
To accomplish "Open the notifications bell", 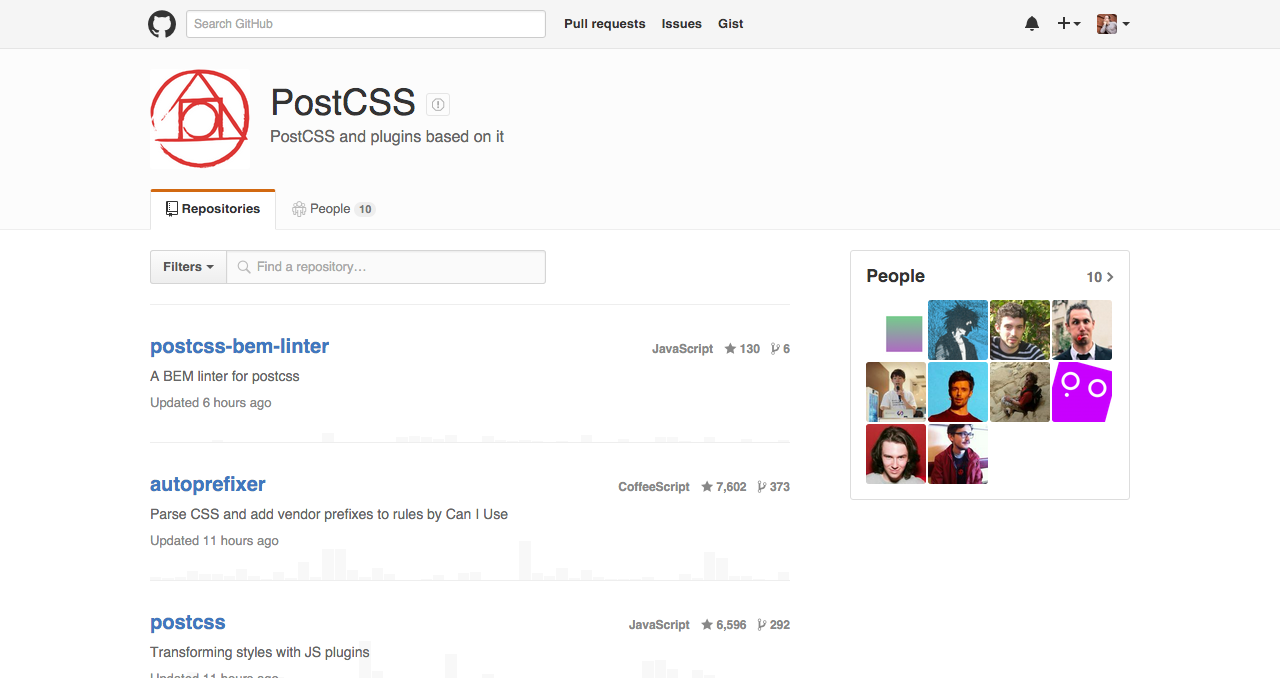I will (1032, 24).
